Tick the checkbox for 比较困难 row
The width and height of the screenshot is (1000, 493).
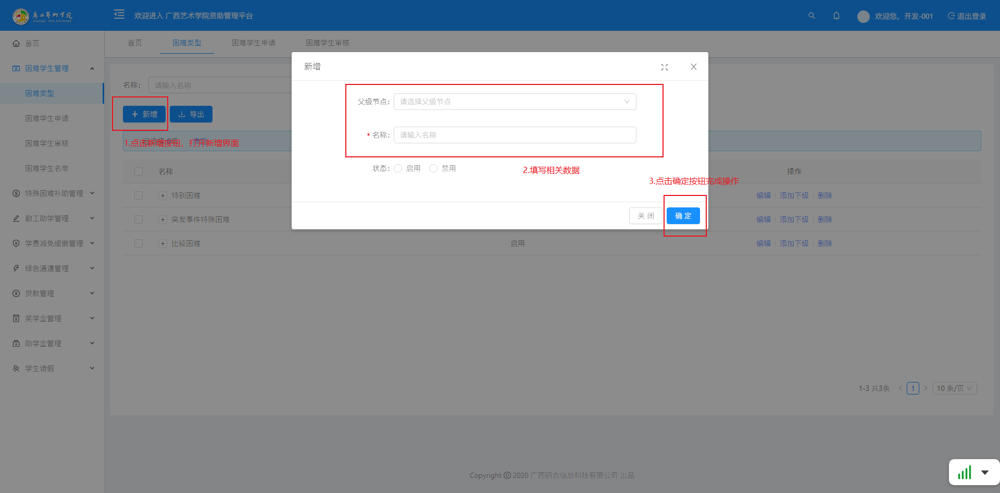coord(138,244)
